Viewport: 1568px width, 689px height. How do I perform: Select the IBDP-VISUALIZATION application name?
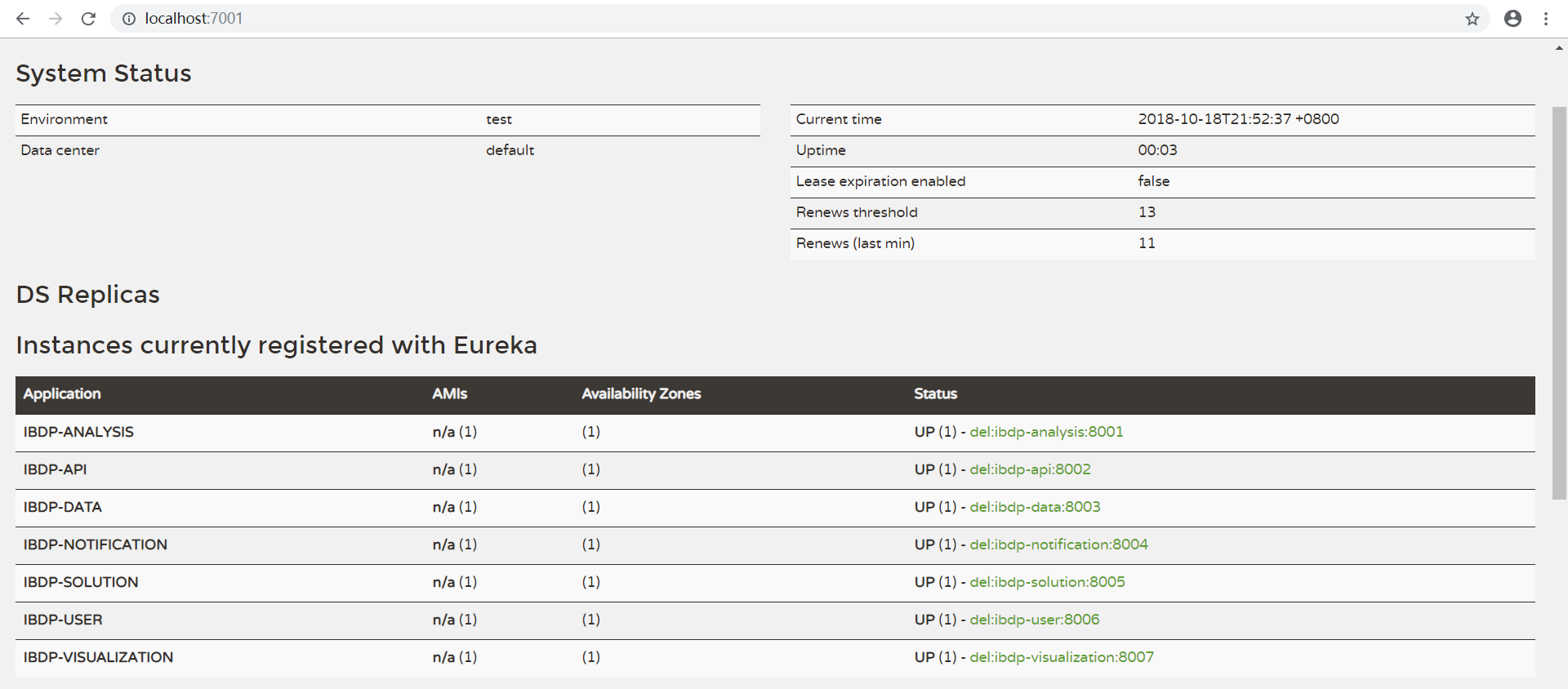[98, 657]
